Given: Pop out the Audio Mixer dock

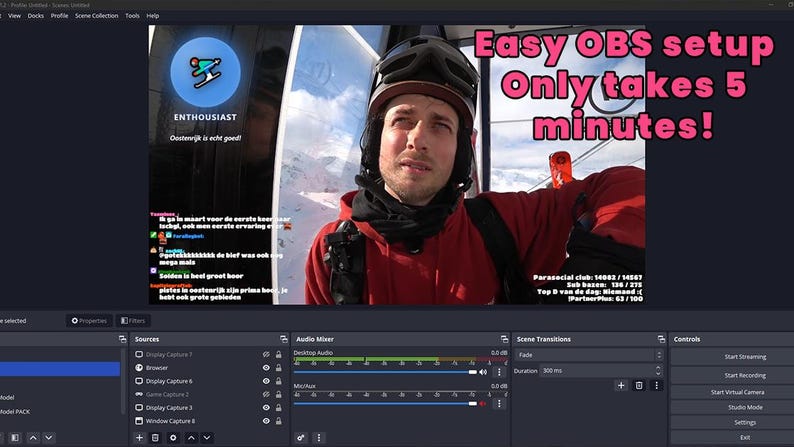Looking at the screenshot, I should pos(504,339).
